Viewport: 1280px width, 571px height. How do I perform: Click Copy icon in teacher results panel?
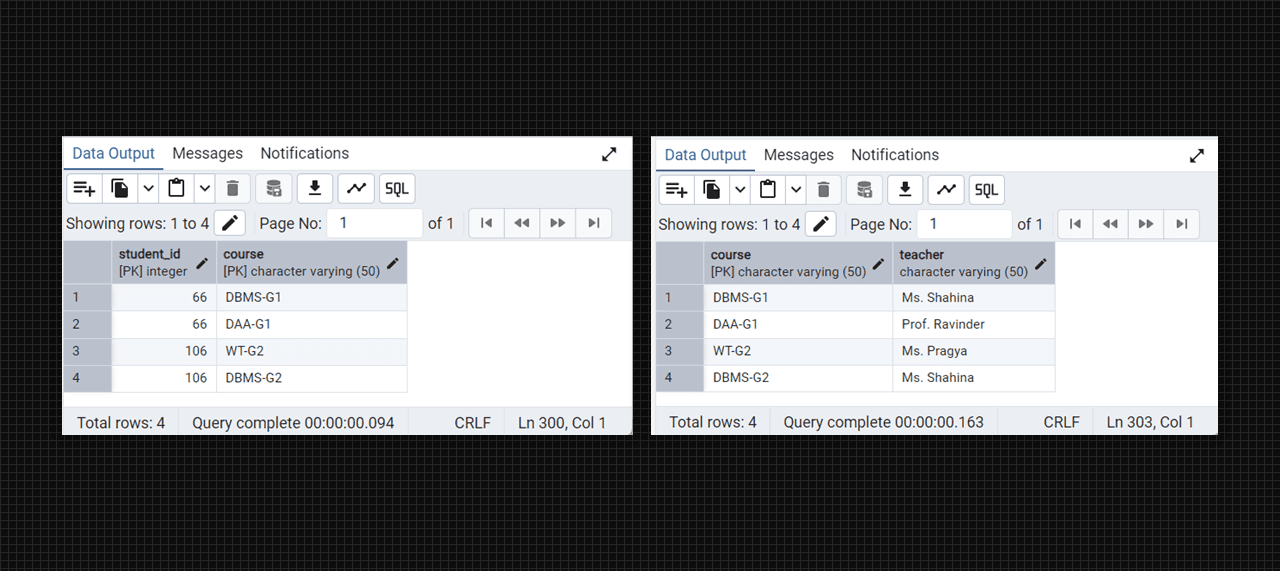712,190
